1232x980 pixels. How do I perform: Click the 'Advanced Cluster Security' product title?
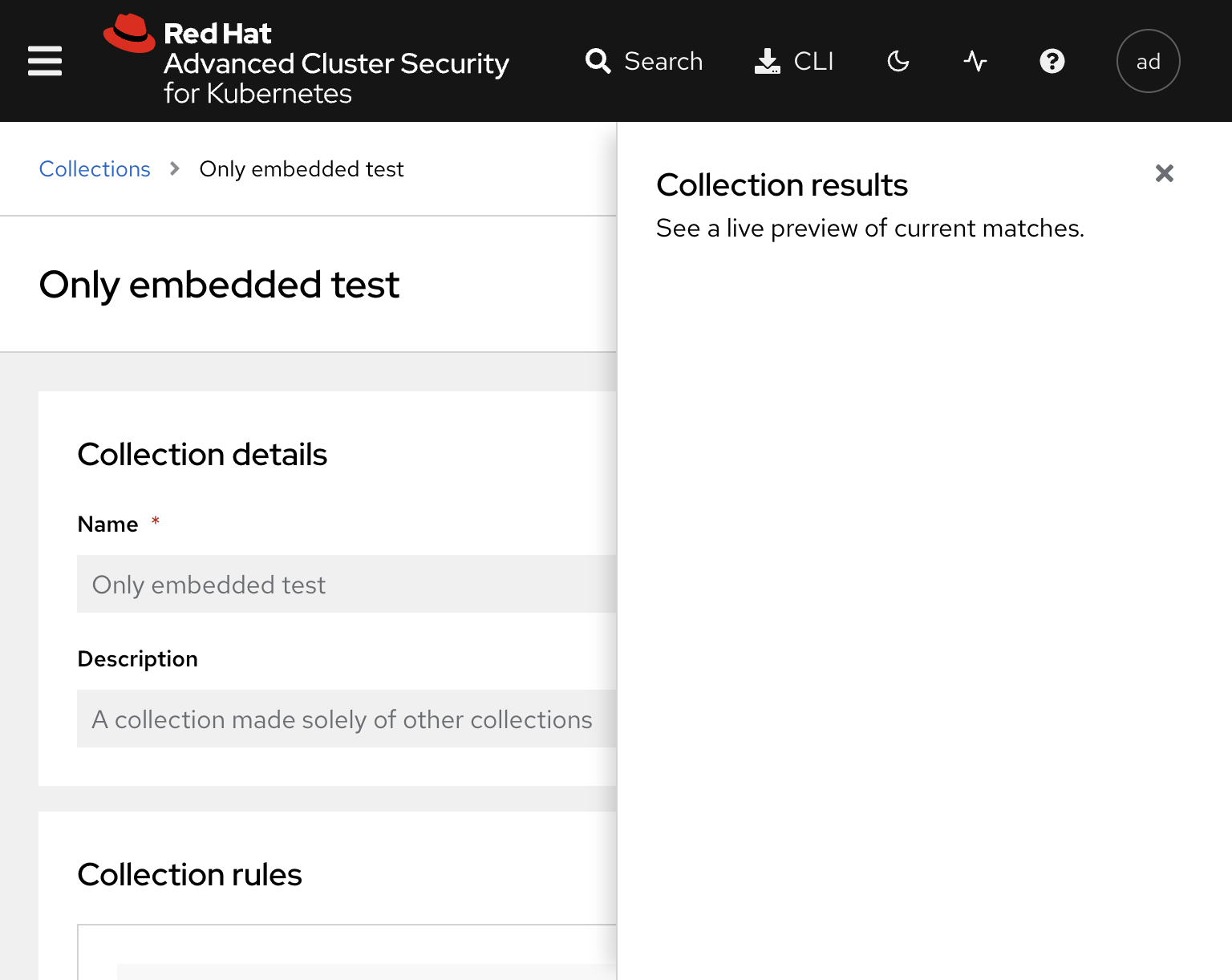pyautogui.click(x=336, y=63)
